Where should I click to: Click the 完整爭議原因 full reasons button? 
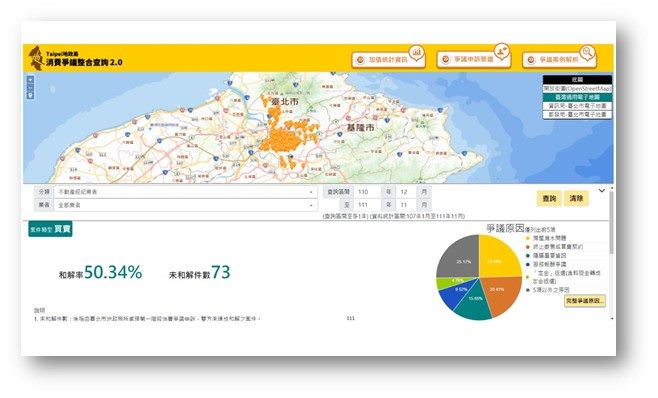pyautogui.click(x=585, y=301)
